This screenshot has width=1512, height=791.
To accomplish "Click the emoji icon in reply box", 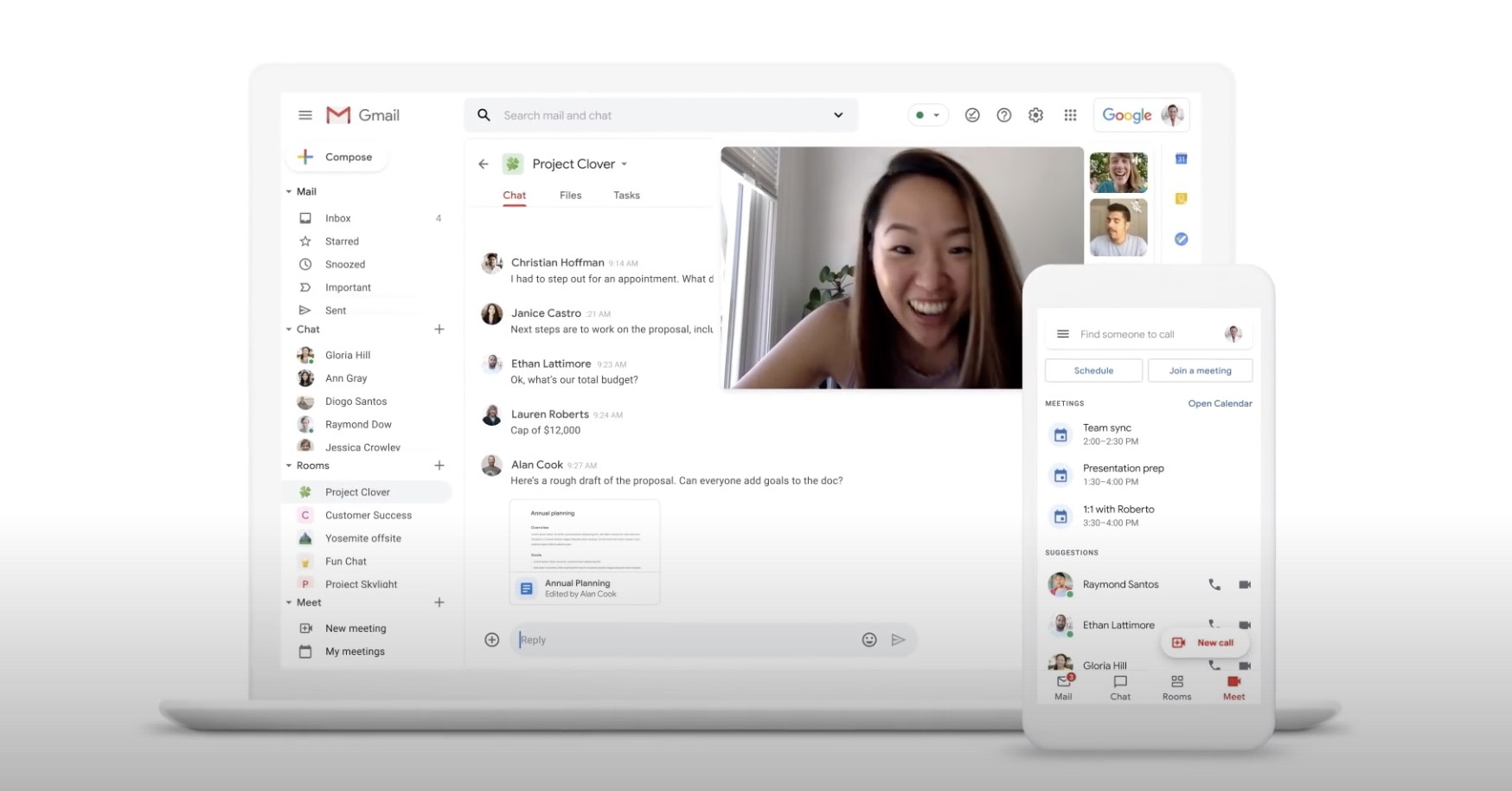I will (869, 640).
